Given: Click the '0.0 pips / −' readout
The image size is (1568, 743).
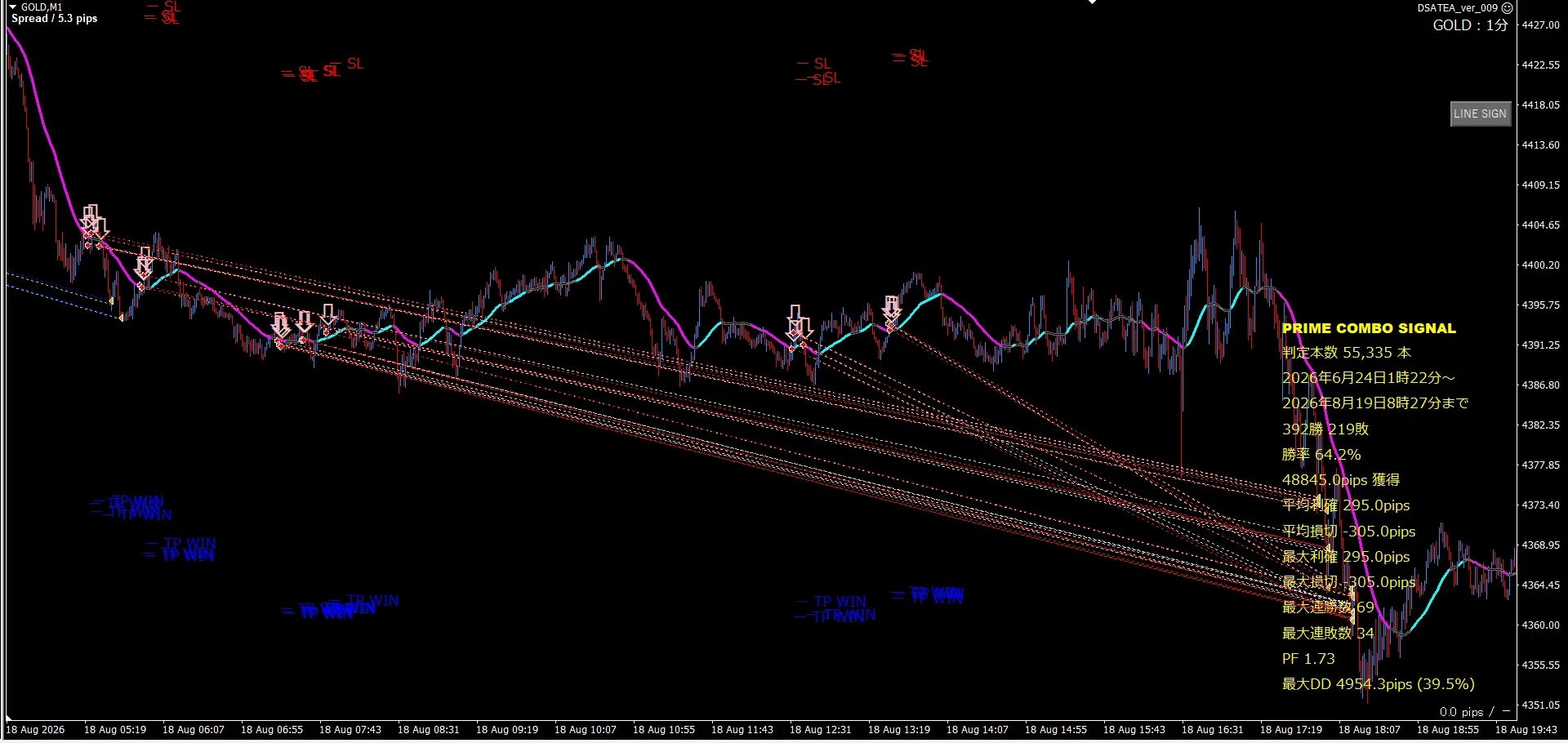Looking at the screenshot, I should pos(1475,712).
